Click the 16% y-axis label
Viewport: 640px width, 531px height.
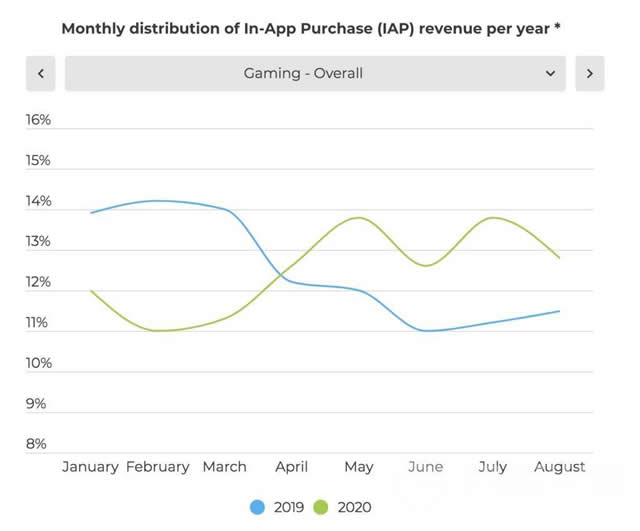coord(38,120)
